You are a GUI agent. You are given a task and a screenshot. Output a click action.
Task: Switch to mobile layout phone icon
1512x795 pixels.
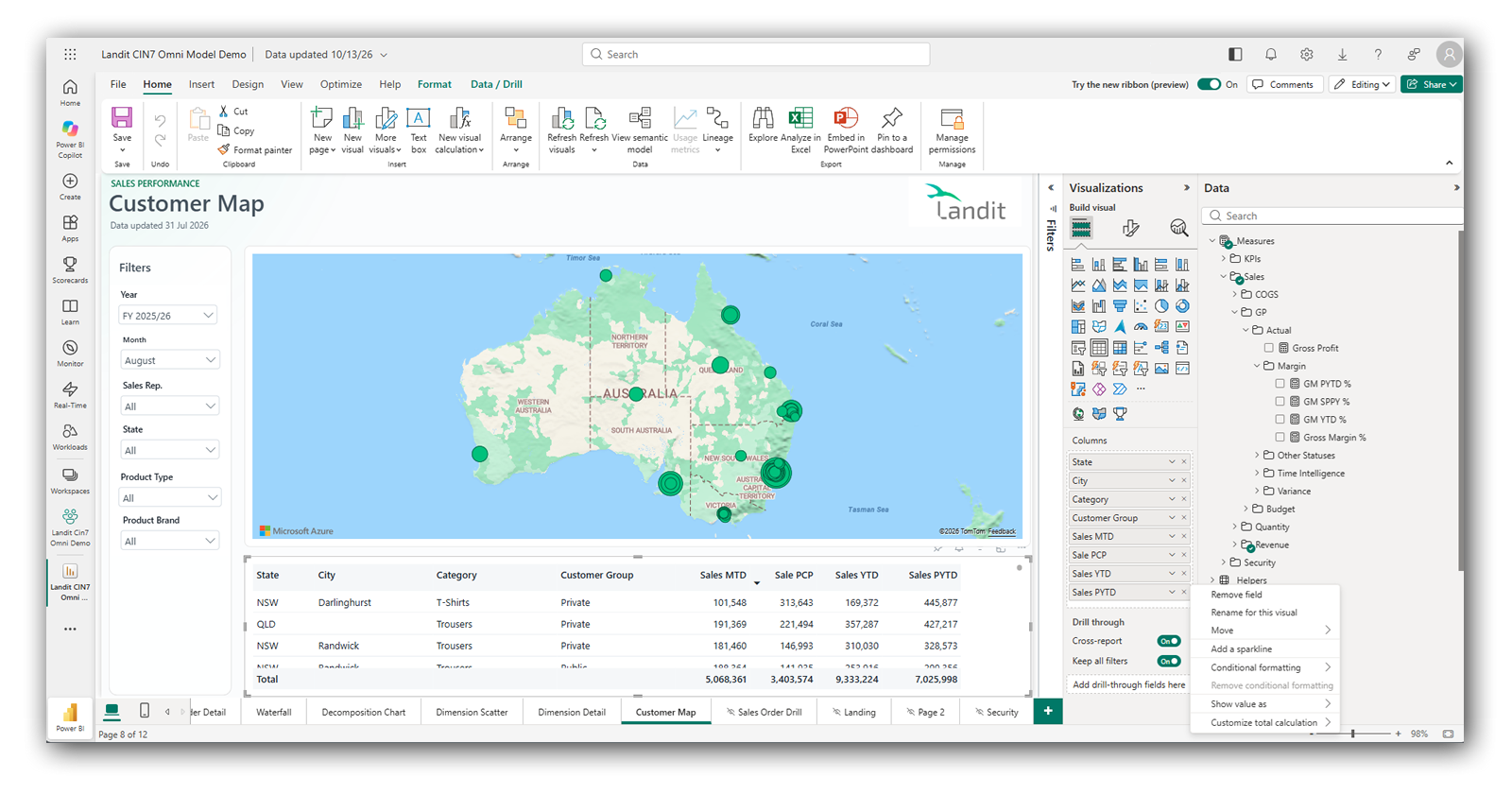pos(145,711)
